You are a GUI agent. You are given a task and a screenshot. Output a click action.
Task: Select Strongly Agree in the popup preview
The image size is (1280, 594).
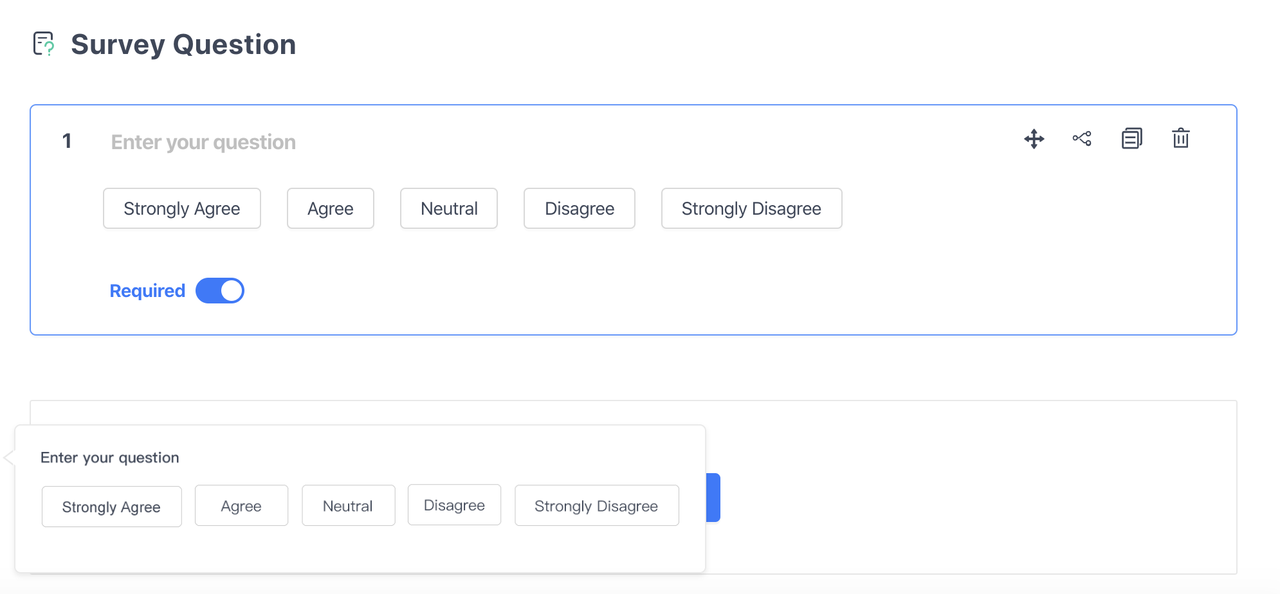[x=112, y=507]
